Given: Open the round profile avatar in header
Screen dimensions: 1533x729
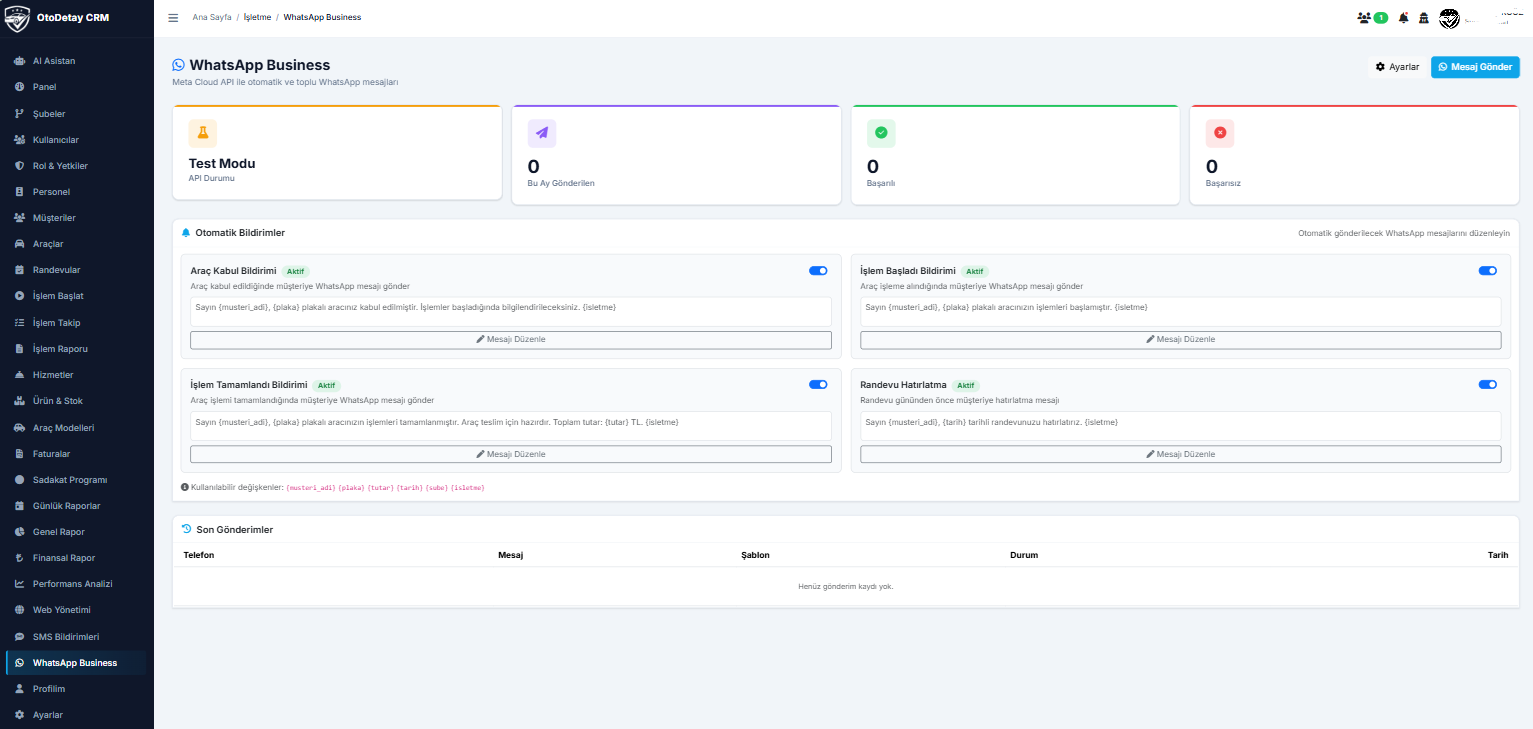Looking at the screenshot, I should [1449, 18].
